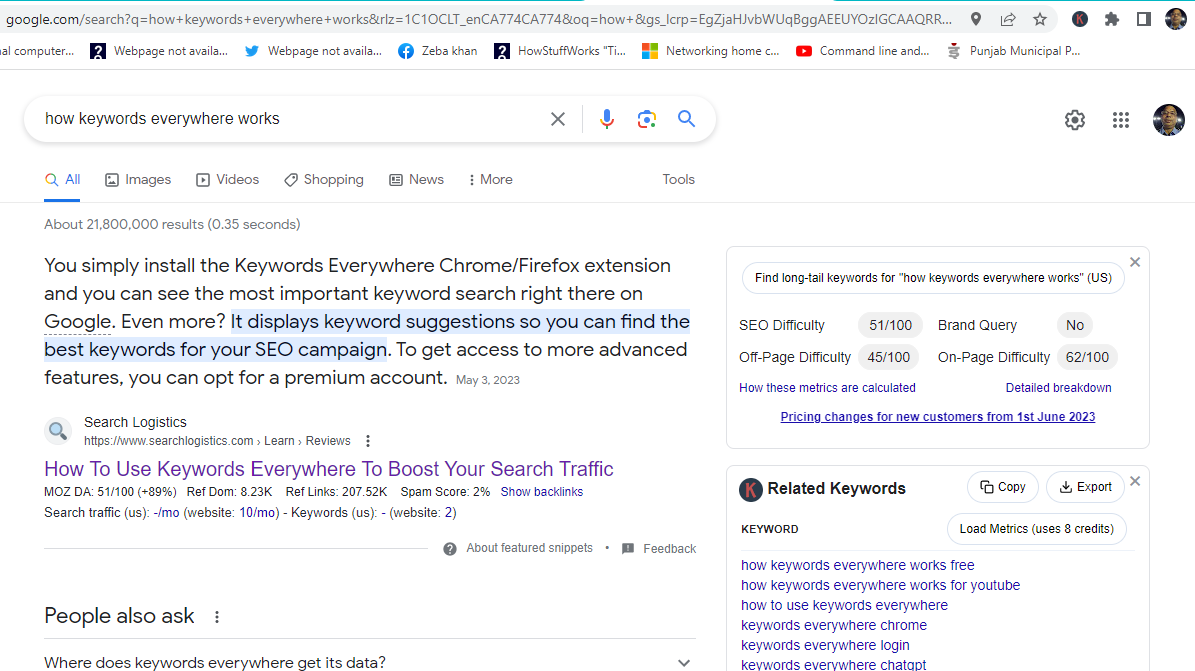
Task: Bookmark this page with star icon
Action: coord(1040,19)
